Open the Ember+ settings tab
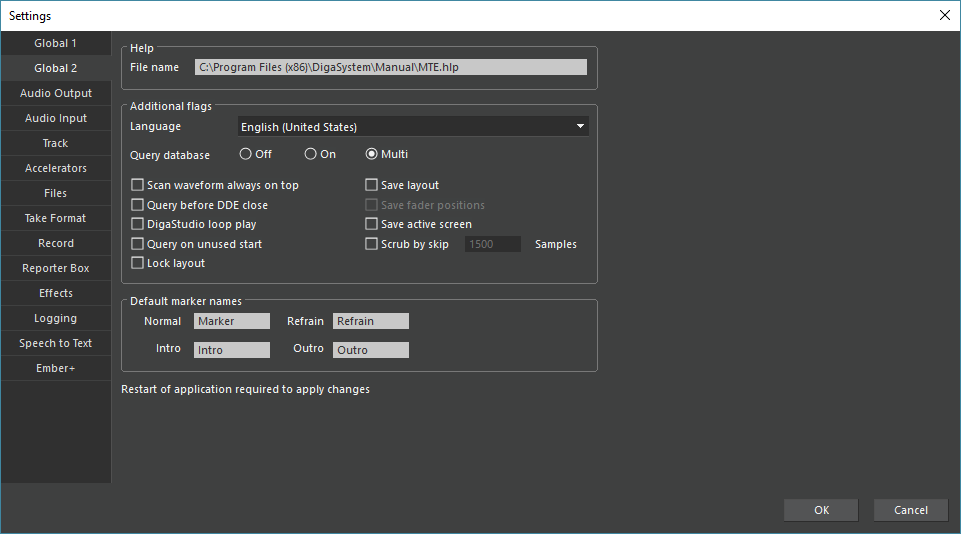This screenshot has height=534, width=961. [x=55, y=368]
